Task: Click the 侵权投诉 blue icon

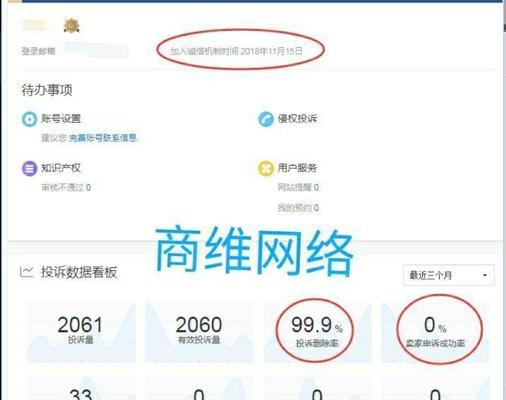Action: 266,119
